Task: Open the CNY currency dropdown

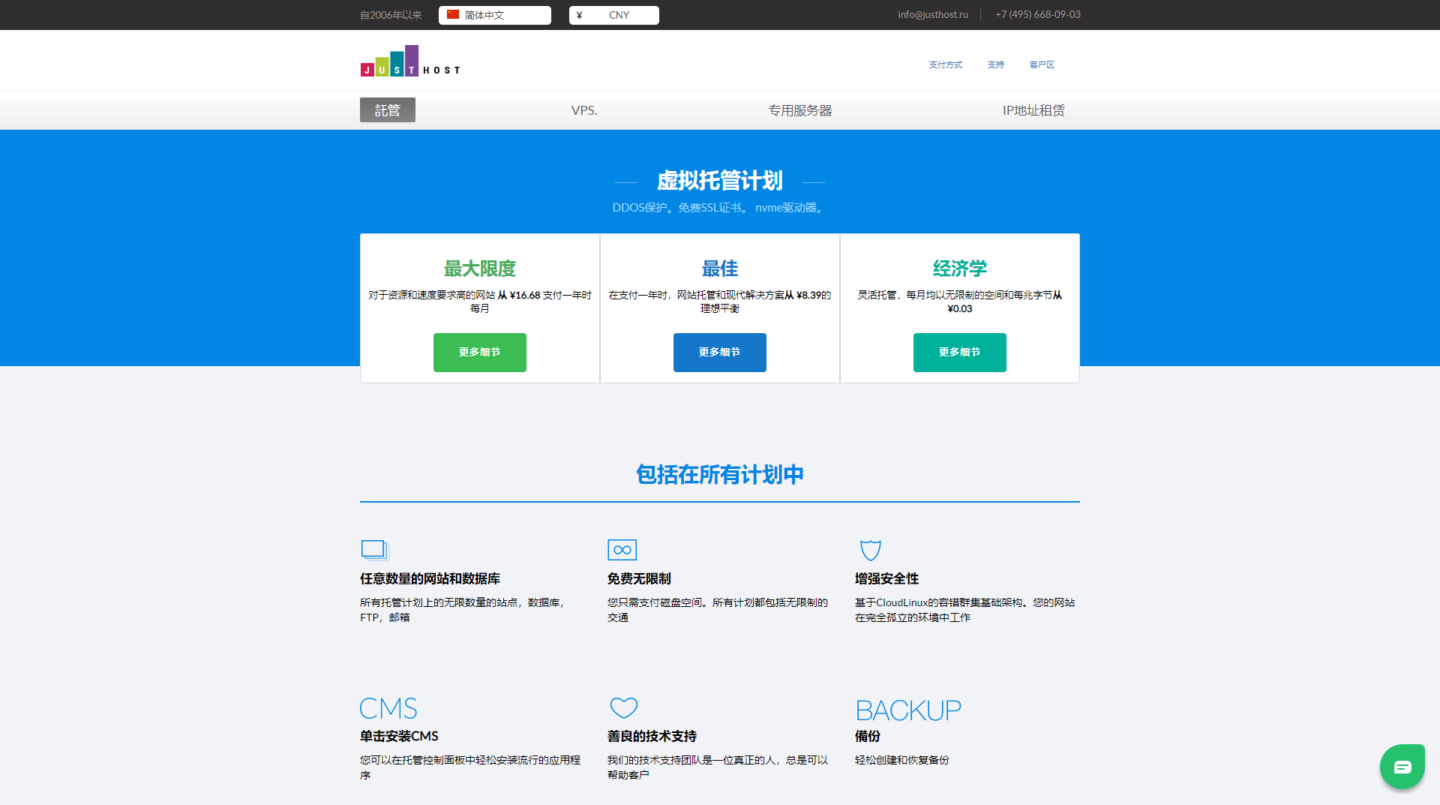Action: point(614,15)
